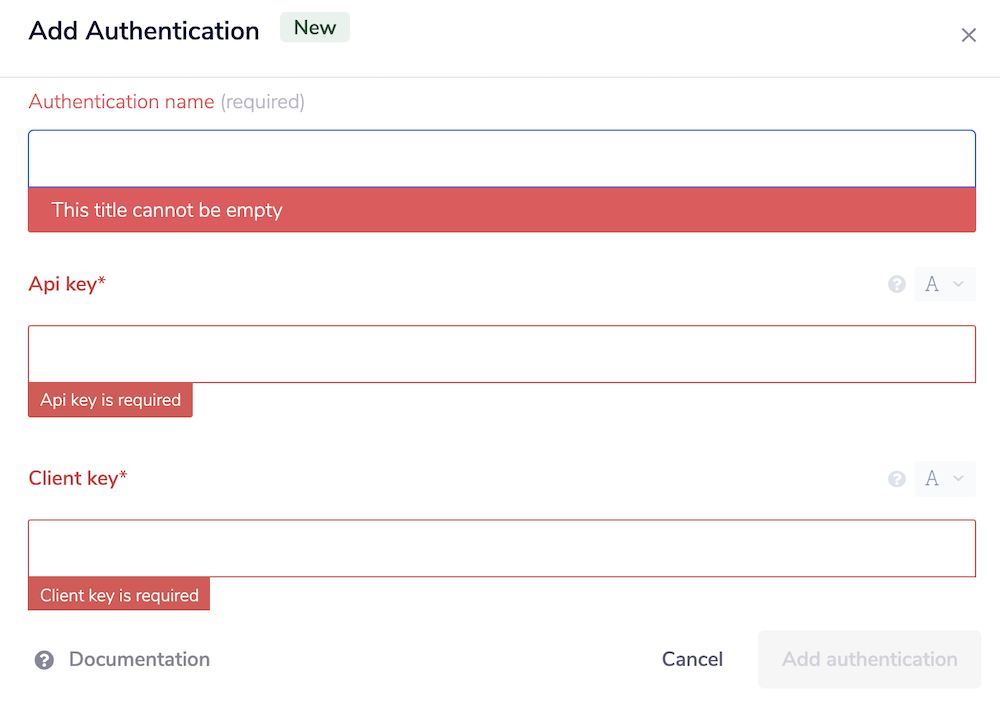Click the Cancel button
The height and width of the screenshot is (703, 1000).
coord(692,659)
